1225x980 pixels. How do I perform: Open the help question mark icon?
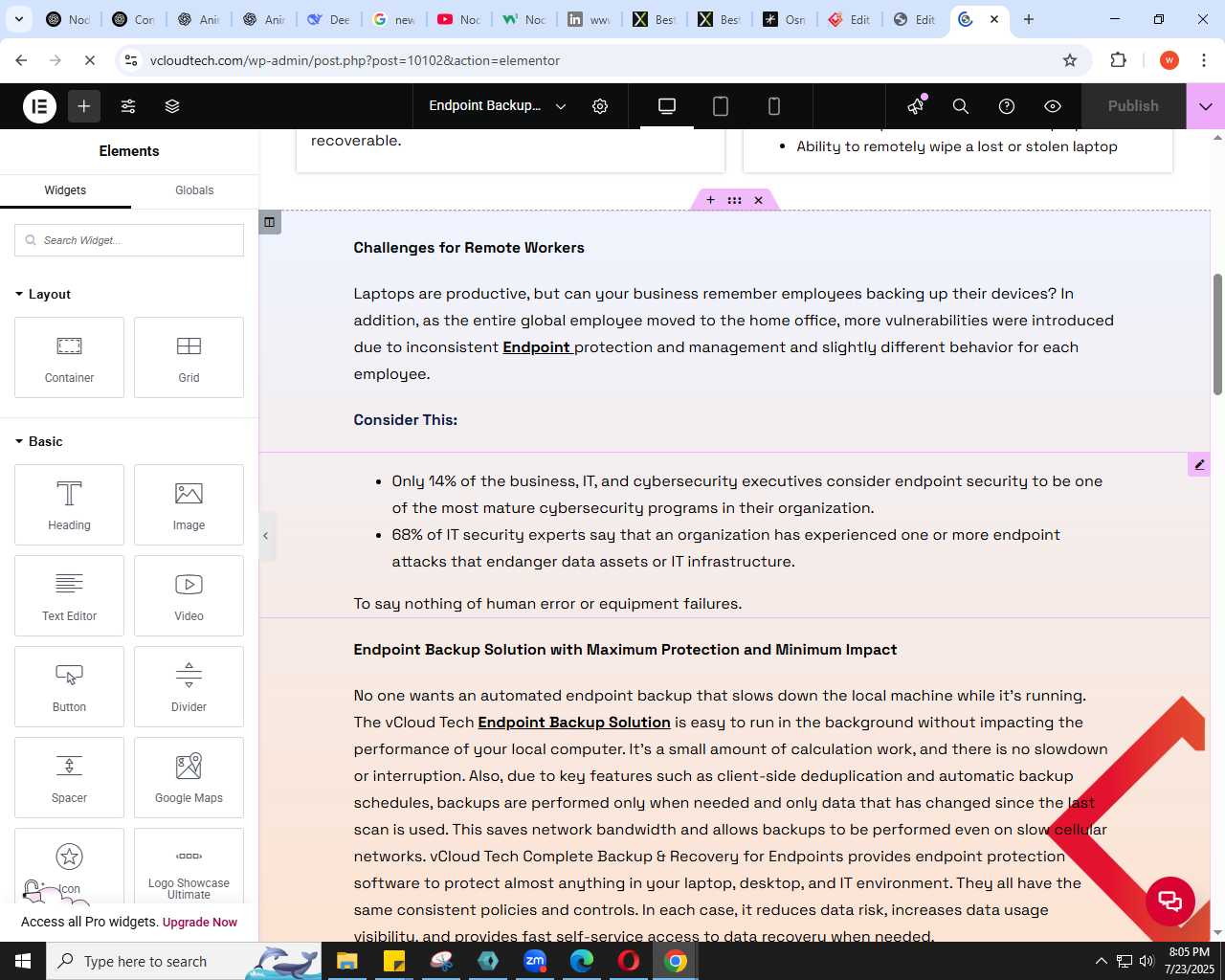(x=1007, y=106)
